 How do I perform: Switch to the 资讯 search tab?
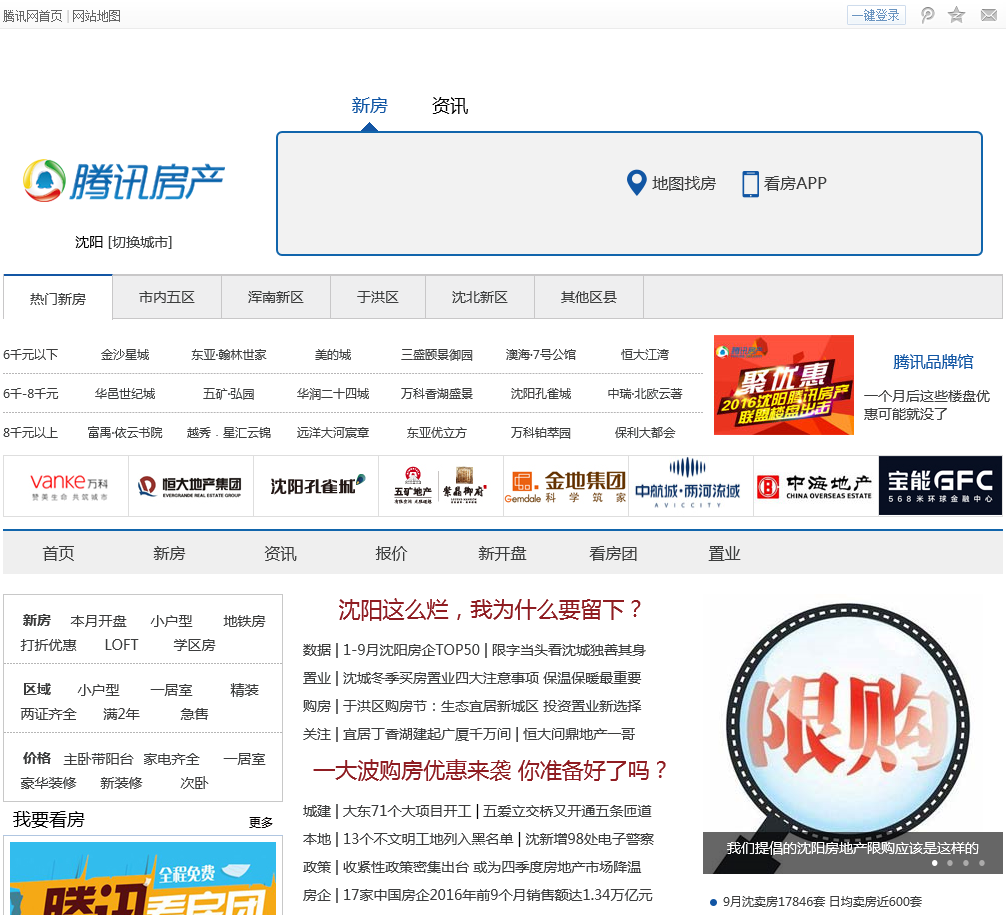[450, 106]
